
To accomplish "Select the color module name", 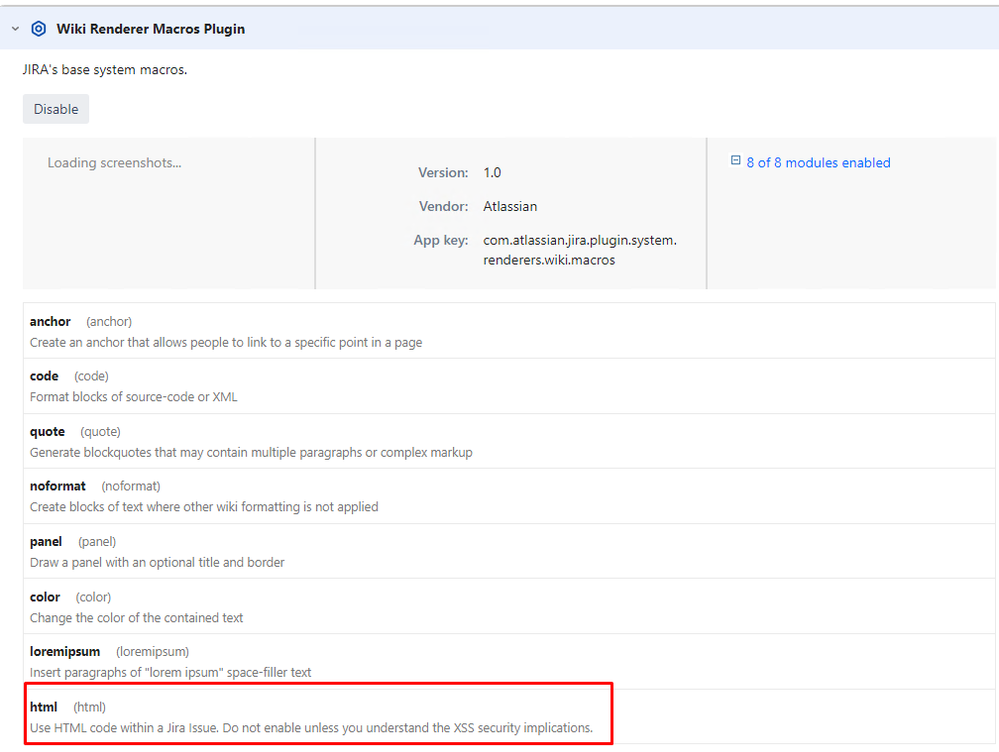I will pos(45,597).
